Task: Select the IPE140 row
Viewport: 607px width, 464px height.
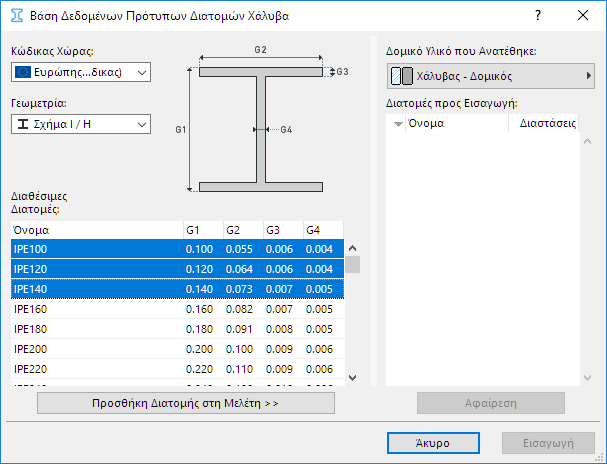Action: [177, 289]
